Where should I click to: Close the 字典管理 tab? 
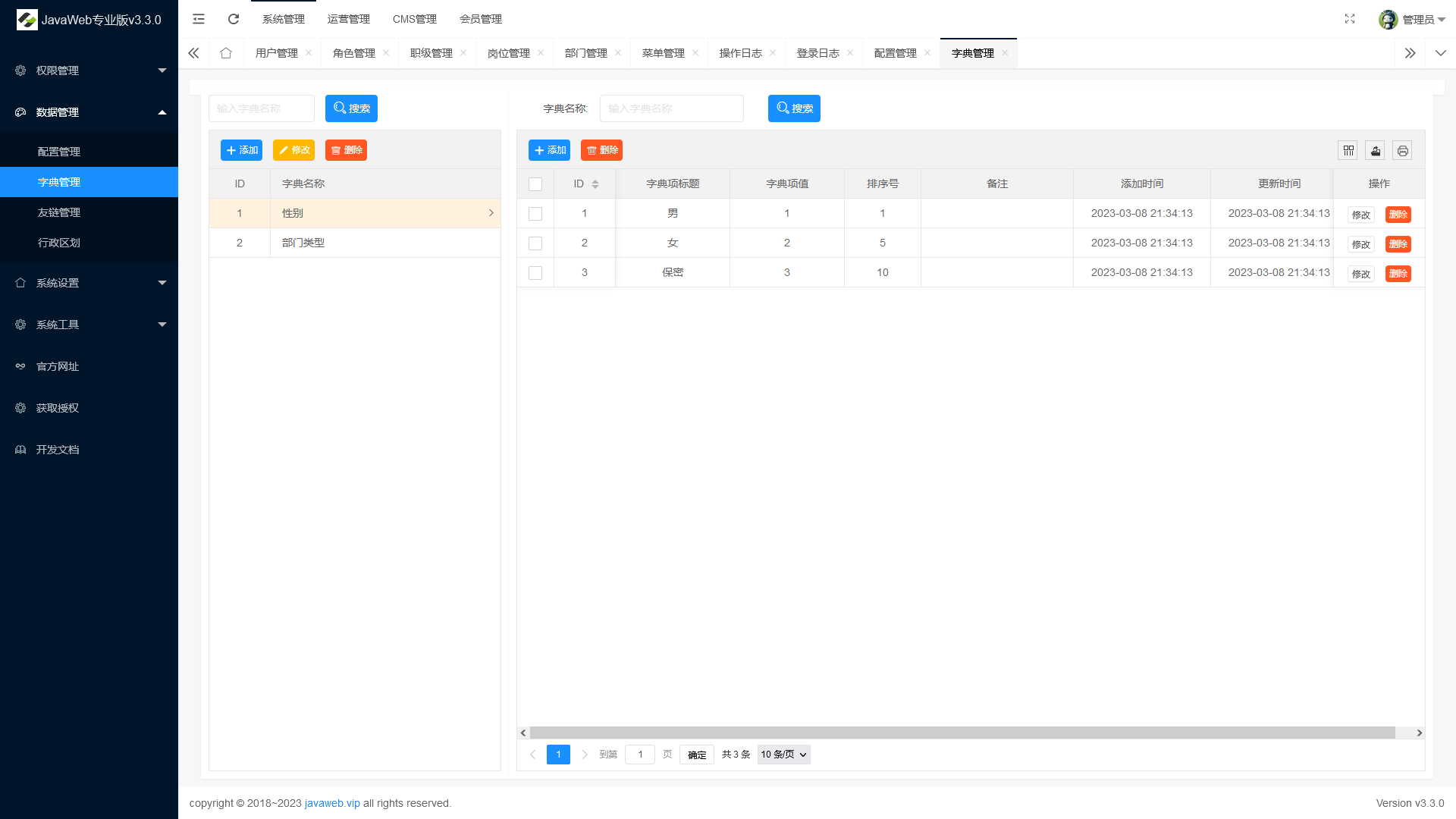click(1005, 52)
